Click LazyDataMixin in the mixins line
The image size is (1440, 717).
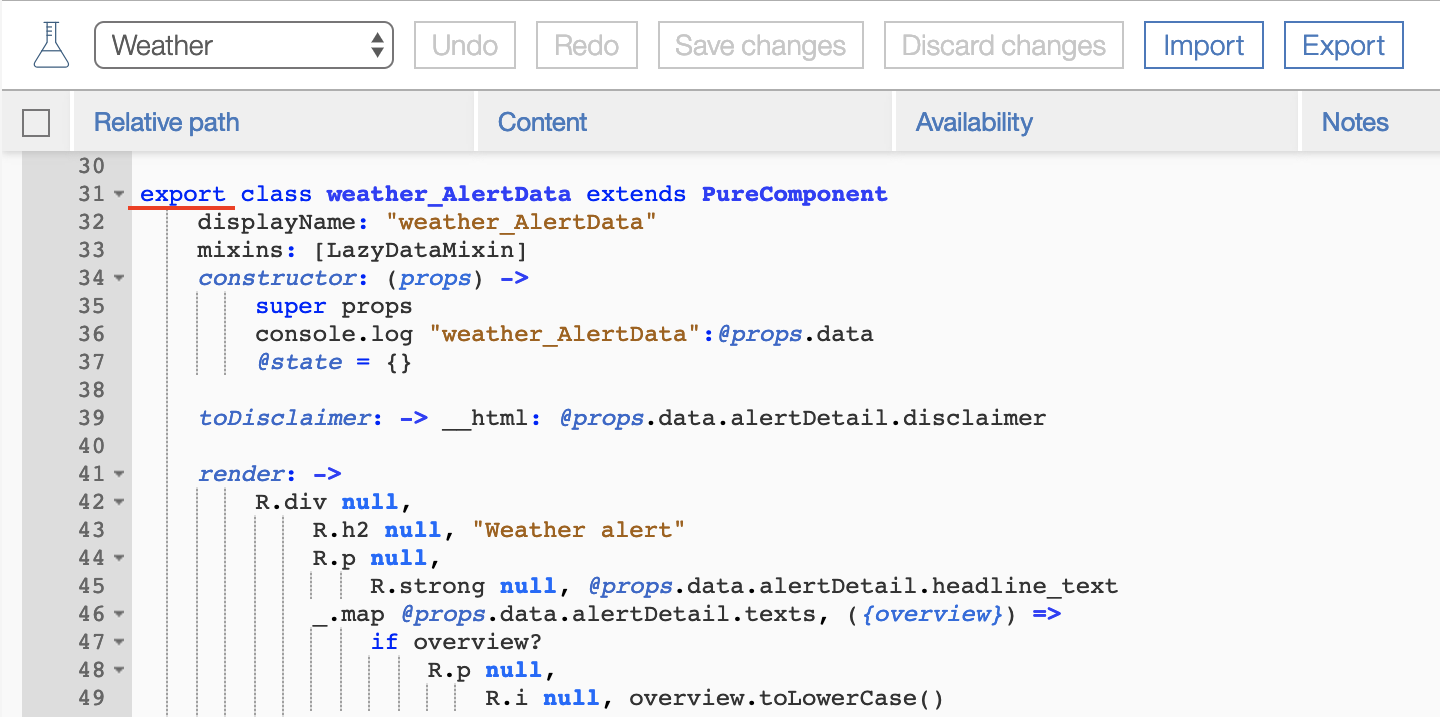tap(420, 250)
